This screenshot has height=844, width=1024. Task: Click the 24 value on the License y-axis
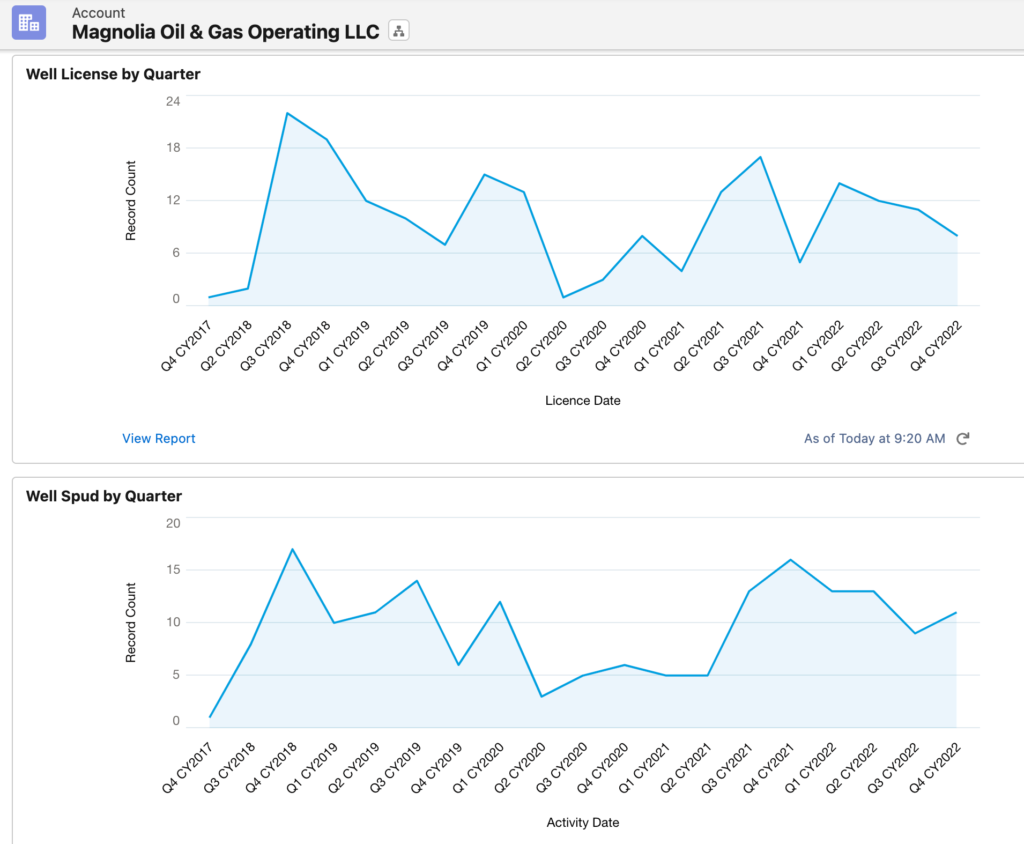pos(173,101)
